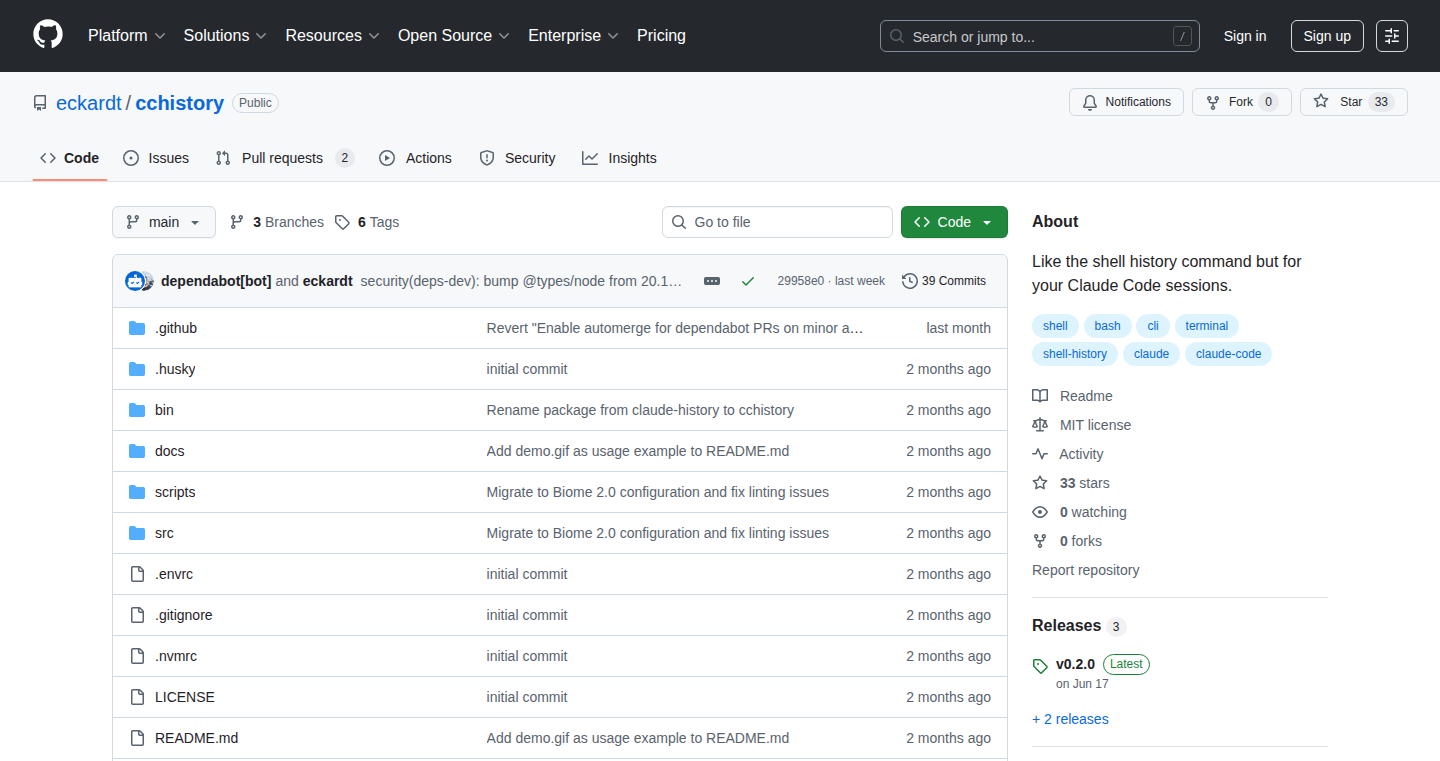The image size is (1440, 761).
Task: Open the accessibility settings icon in the header
Action: (x=1391, y=36)
